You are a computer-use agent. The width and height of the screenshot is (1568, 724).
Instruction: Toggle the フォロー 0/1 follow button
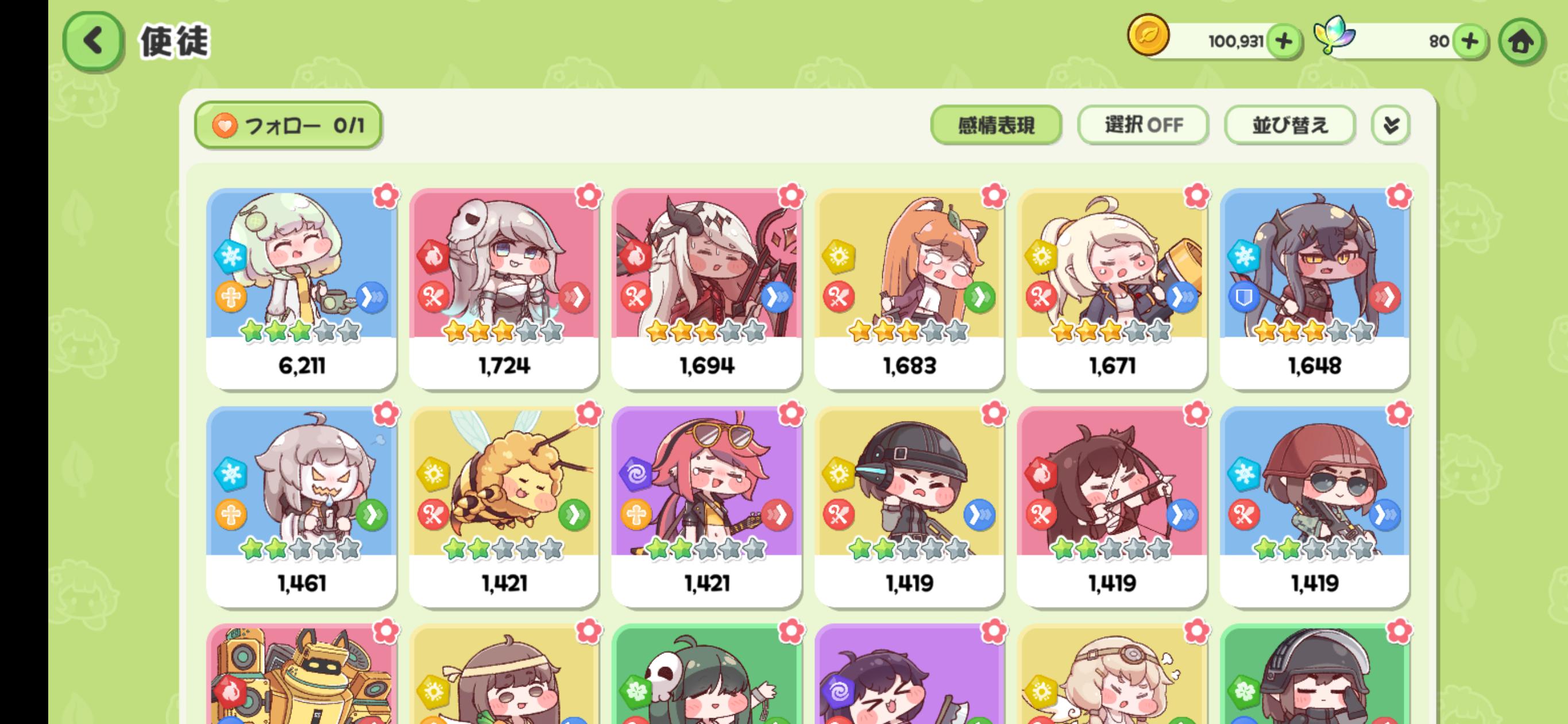(x=288, y=125)
